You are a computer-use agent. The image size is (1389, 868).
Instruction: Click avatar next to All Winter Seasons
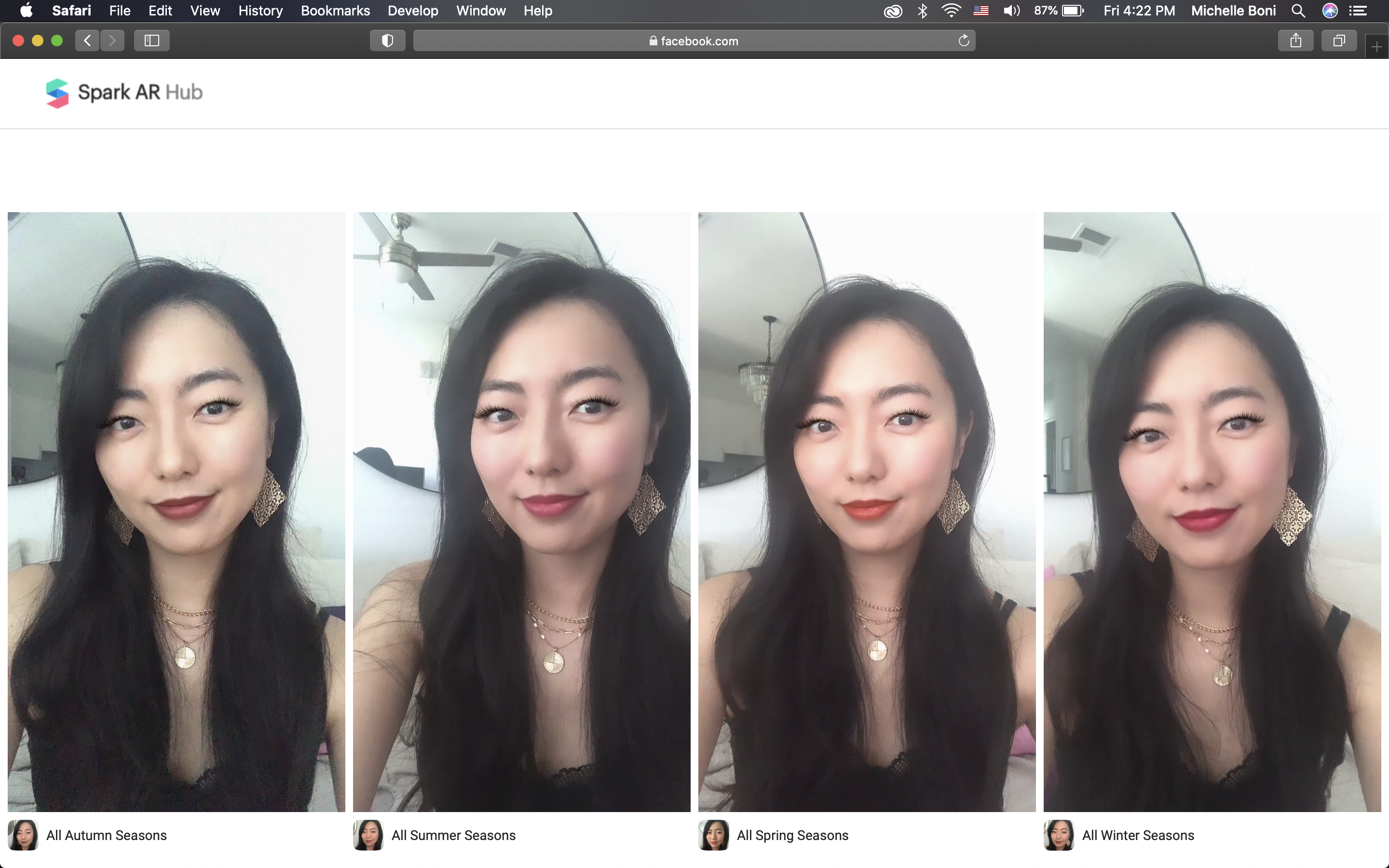click(1059, 835)
